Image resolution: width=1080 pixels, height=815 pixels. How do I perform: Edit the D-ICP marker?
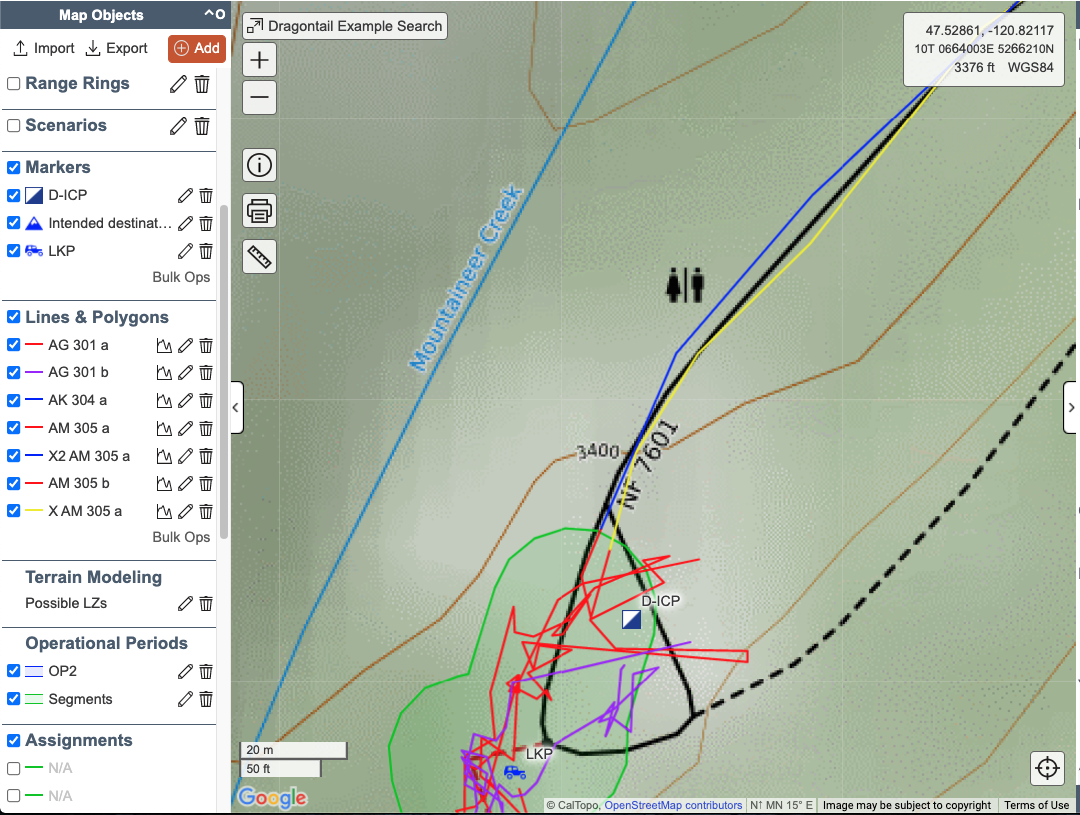coord(185,196)
